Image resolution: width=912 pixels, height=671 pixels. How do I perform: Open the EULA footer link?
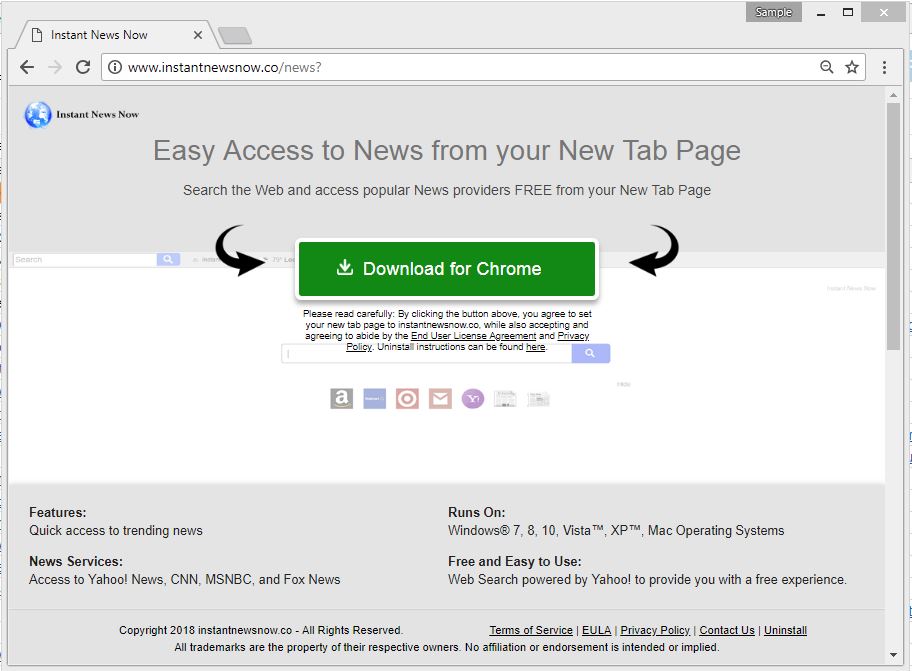pyautogui.click(x=597, y=630)
